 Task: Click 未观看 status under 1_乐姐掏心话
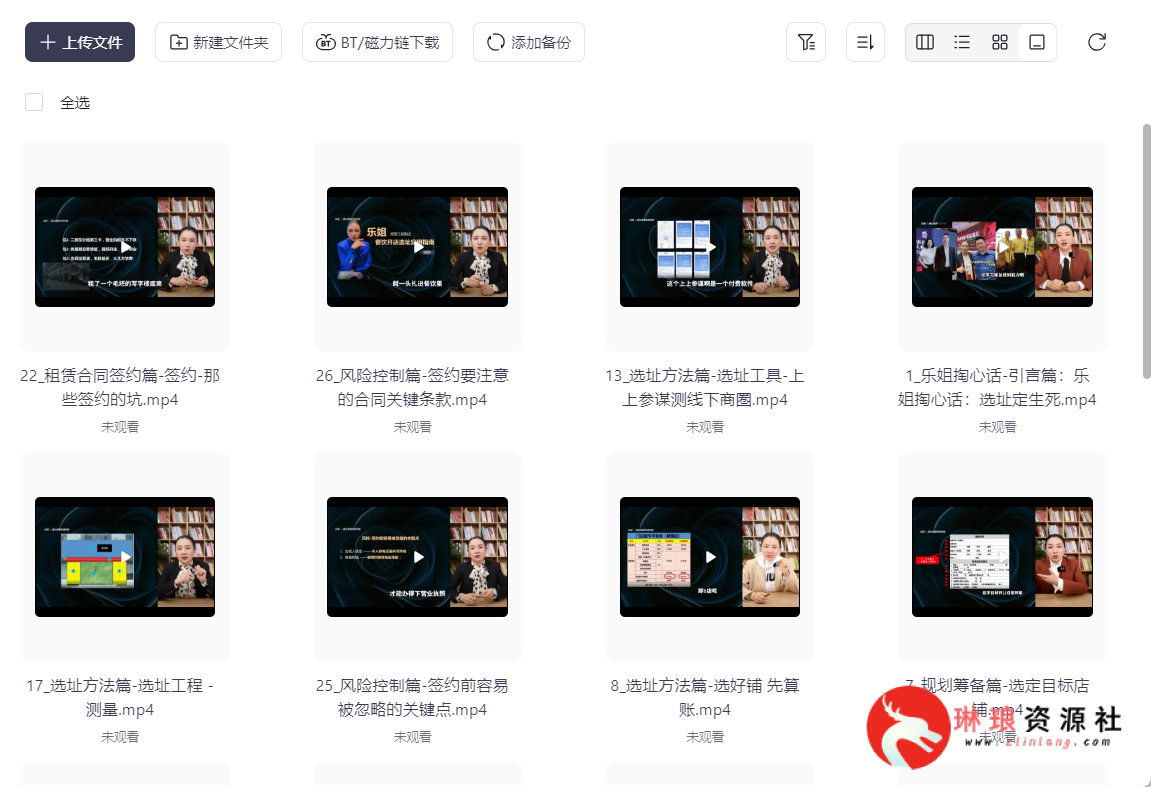998,427
